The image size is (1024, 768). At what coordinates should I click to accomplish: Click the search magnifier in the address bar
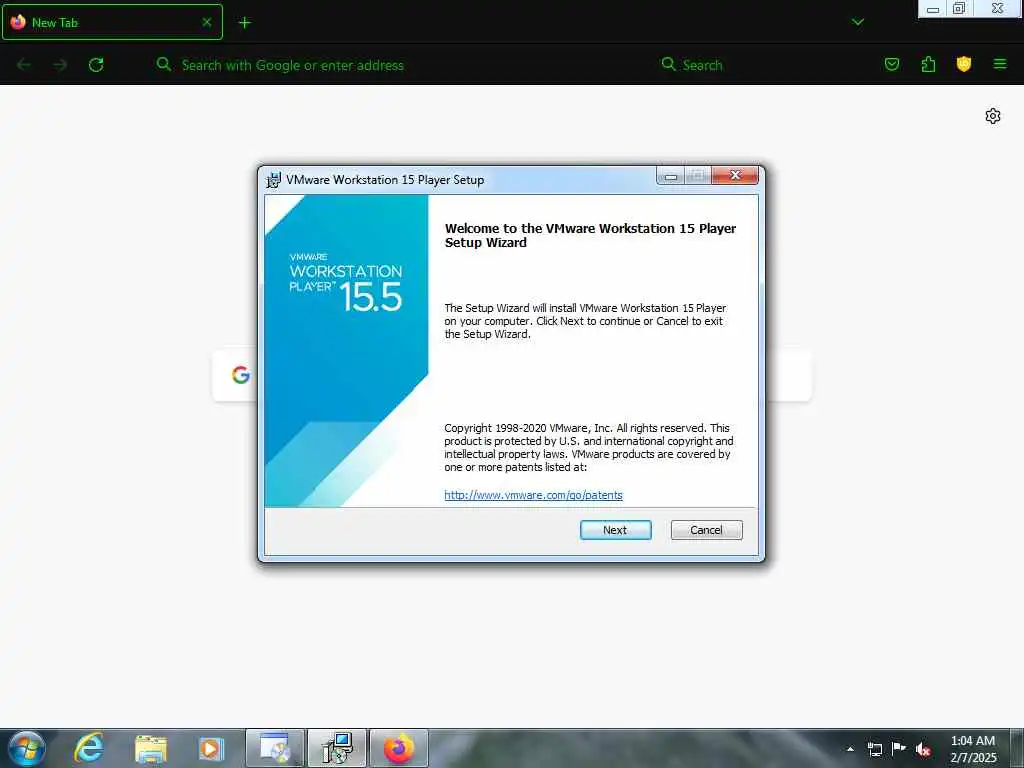[x=164, y=64]
